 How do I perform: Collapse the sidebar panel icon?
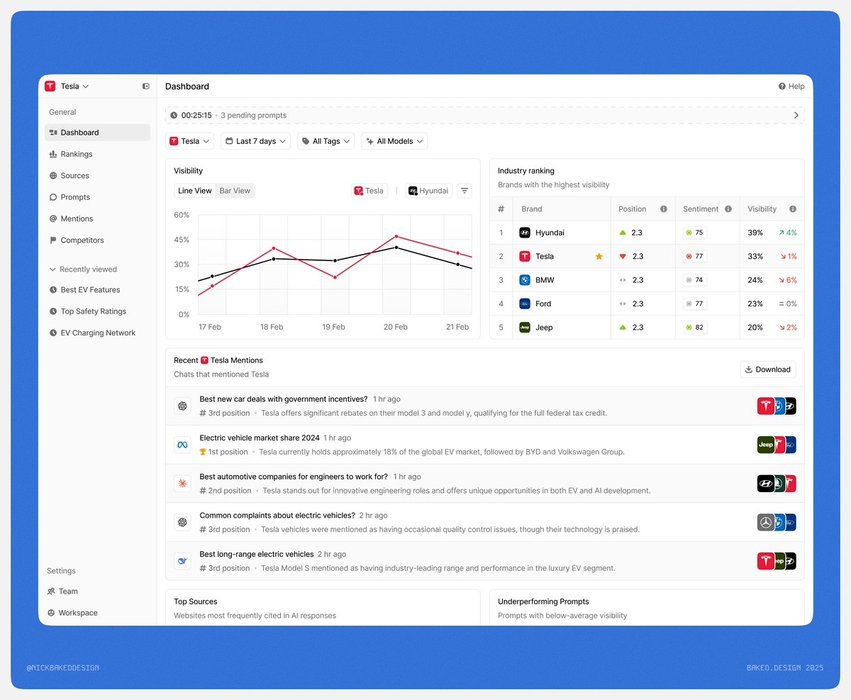point(146,86)
